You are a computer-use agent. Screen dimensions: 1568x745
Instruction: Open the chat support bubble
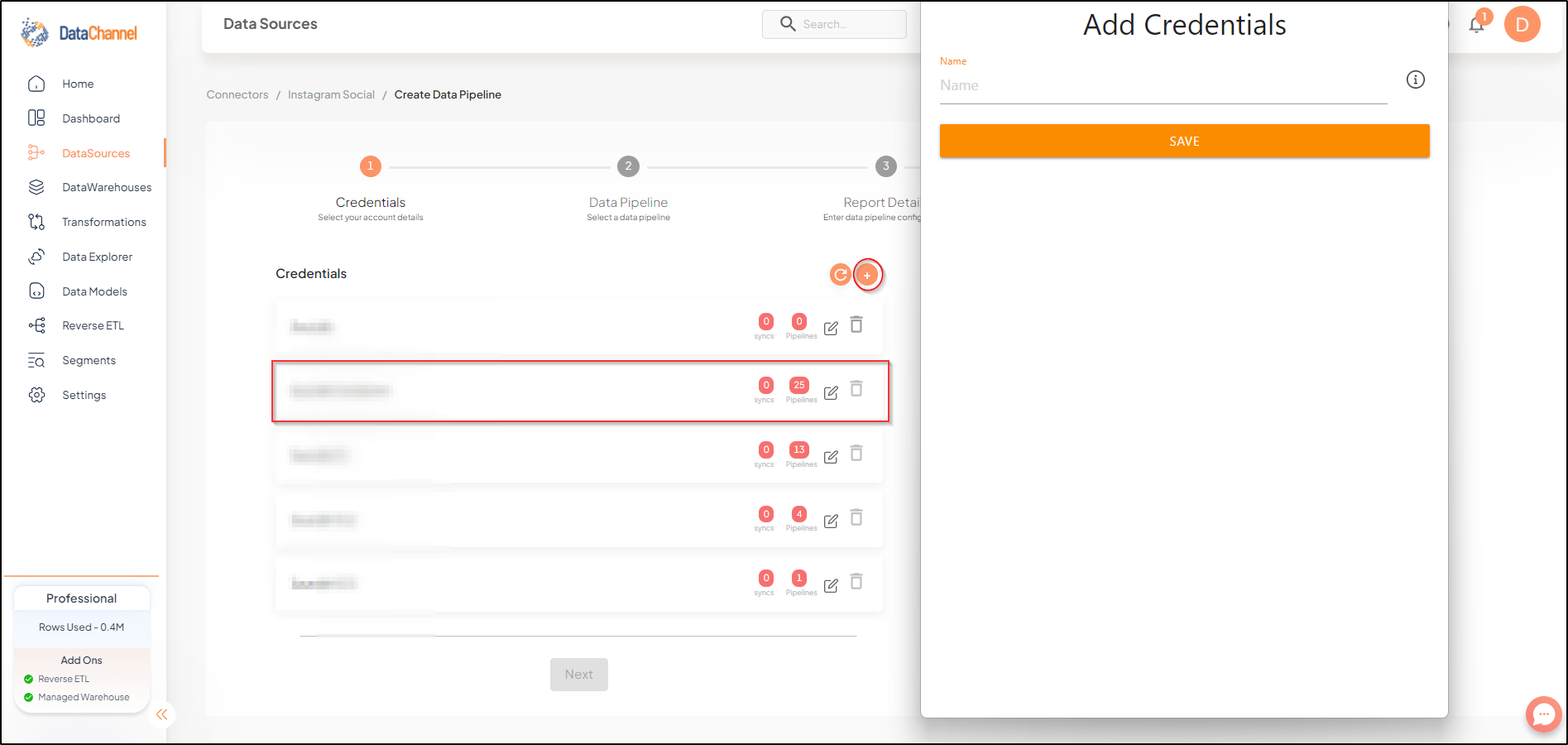[x=1543, y=714]
